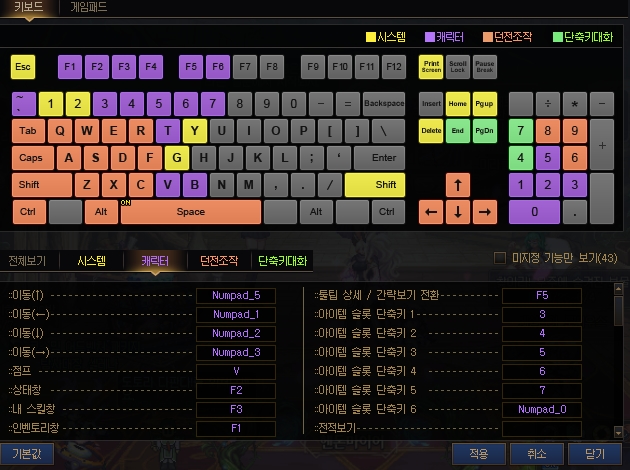Screen dimensions: 630x470
Task: Select the orange Space key
Action: pos(190,212)
